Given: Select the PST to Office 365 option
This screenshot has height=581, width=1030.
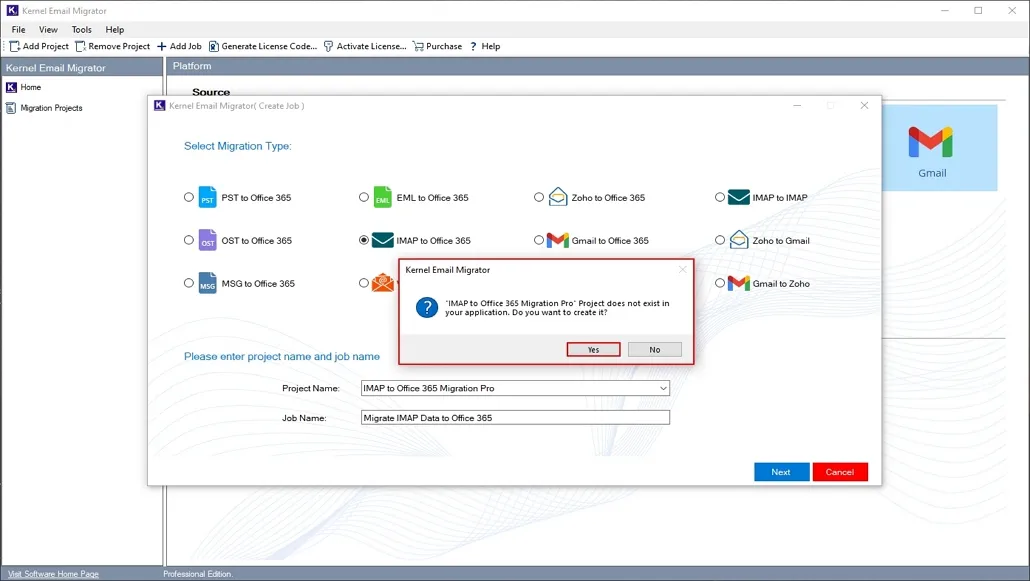Looking at the screenshot, I should (x=188, y=197).
